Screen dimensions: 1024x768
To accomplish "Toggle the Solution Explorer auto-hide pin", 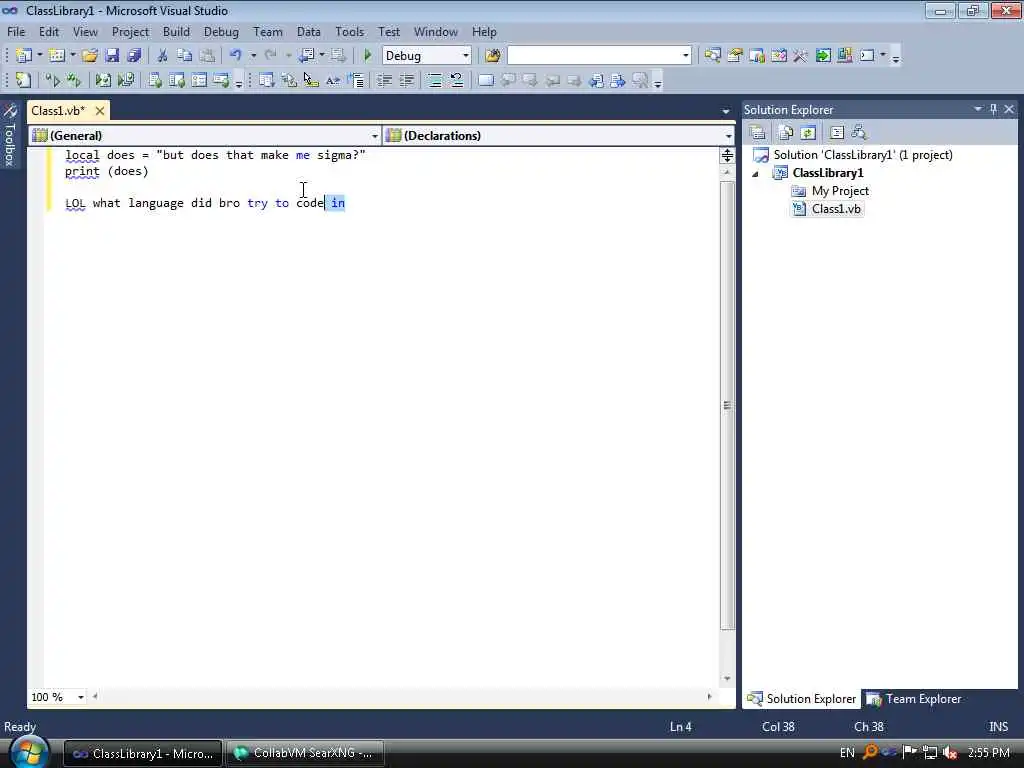I will click(993, 109).
